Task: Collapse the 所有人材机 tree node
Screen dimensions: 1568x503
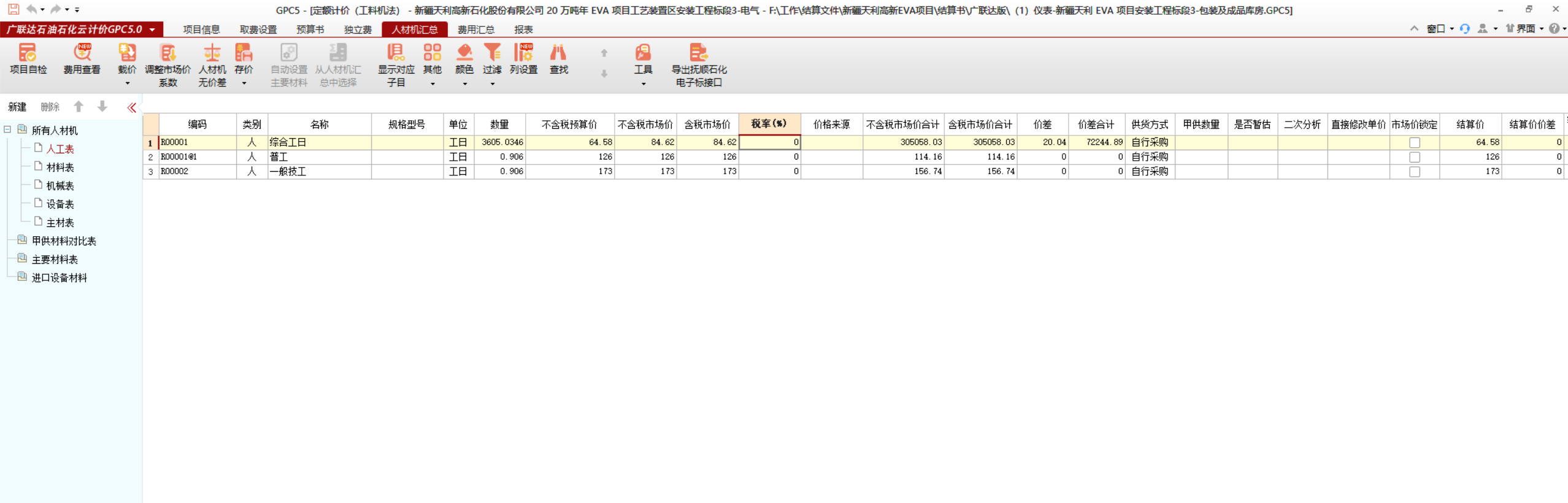Action: [7, 129]
